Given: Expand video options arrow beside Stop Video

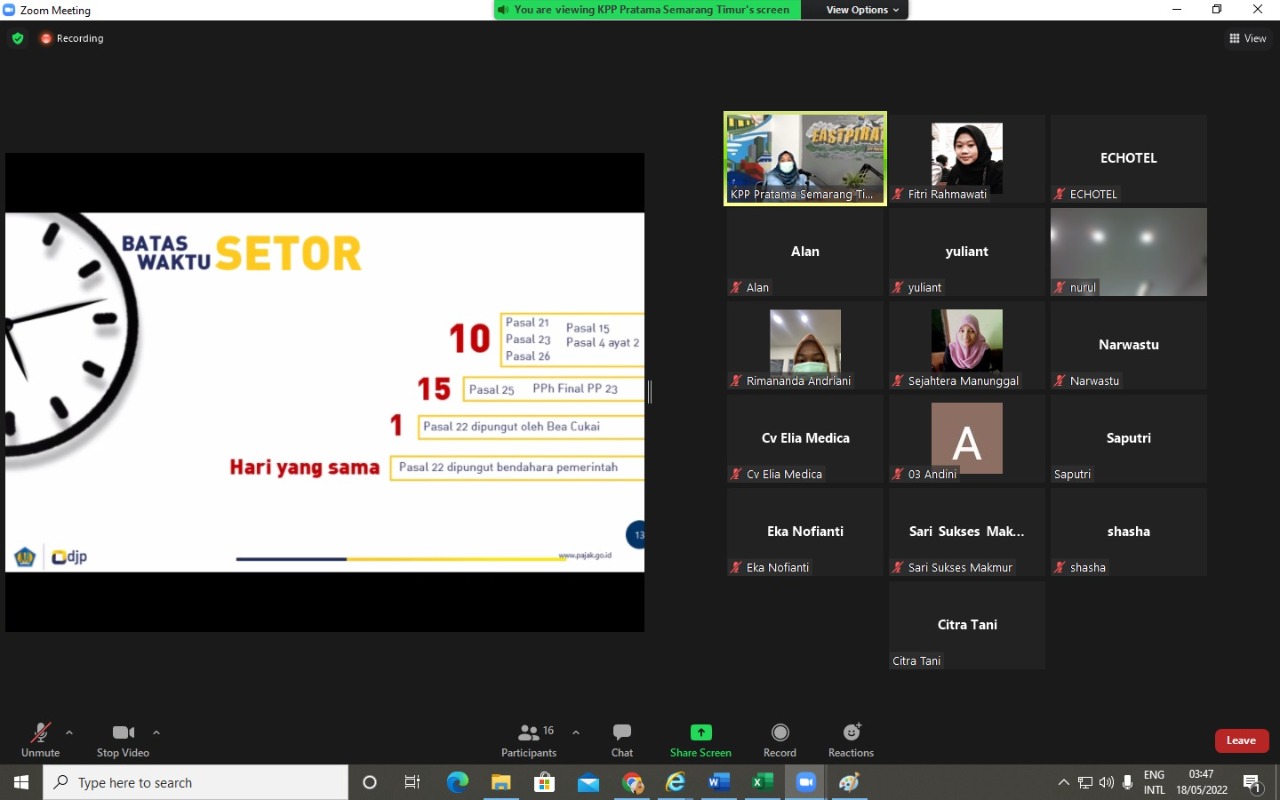Looking at the screenshot, I should (156, 732).
